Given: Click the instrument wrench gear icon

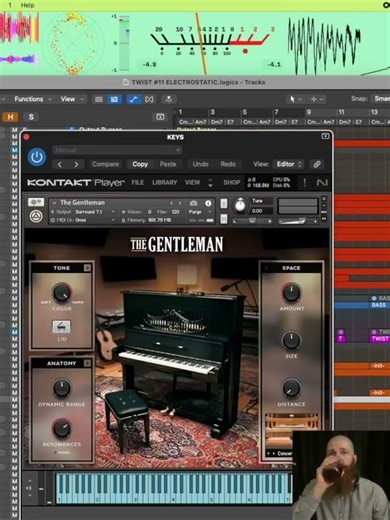Looking at the screenshot, I should pos(36,202).
